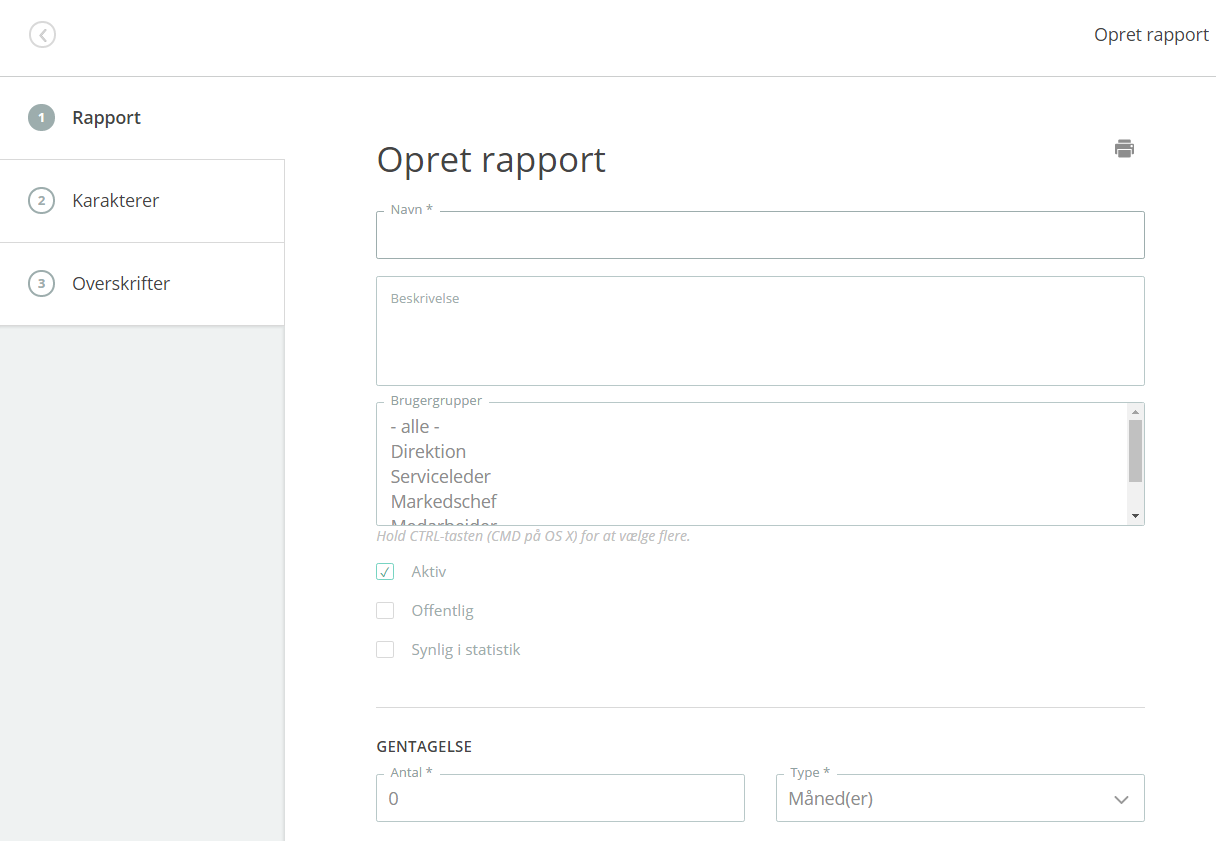Go back with the circled arrow icon
The height and width of the screenshot is (841, 1216).
point(42,35)
